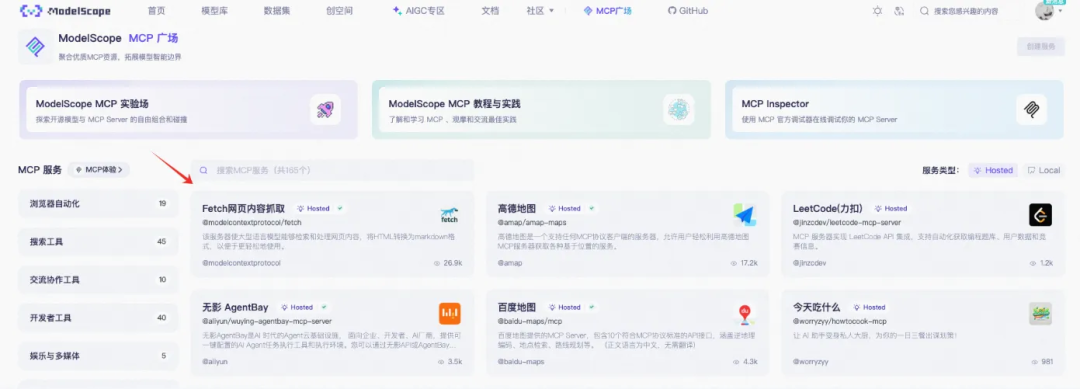Click the LeetCode logo icon
Viewport: 1080px width, 389px height.
pos(1040,215)
